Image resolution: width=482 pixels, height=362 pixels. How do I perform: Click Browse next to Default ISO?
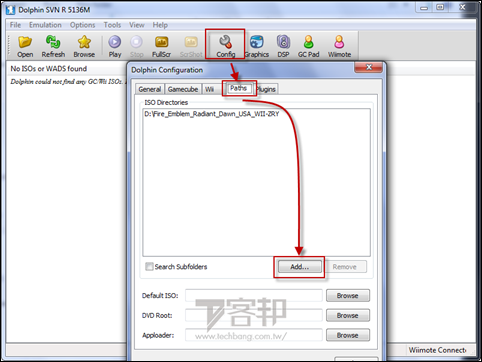[348, 296]
